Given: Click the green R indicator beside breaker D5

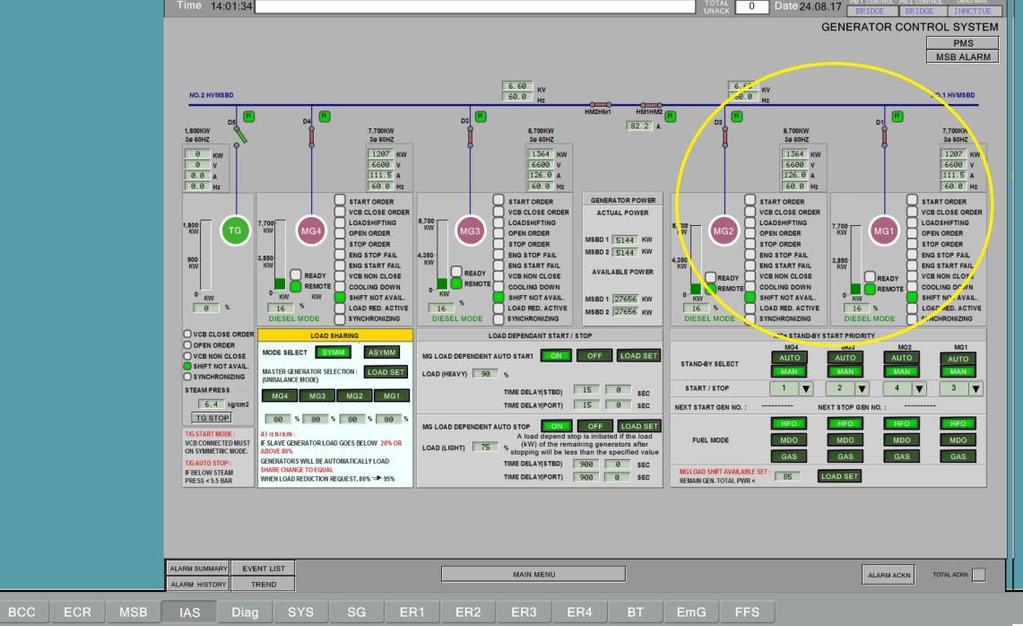Looking at the screenshot, I should (249, 116).
